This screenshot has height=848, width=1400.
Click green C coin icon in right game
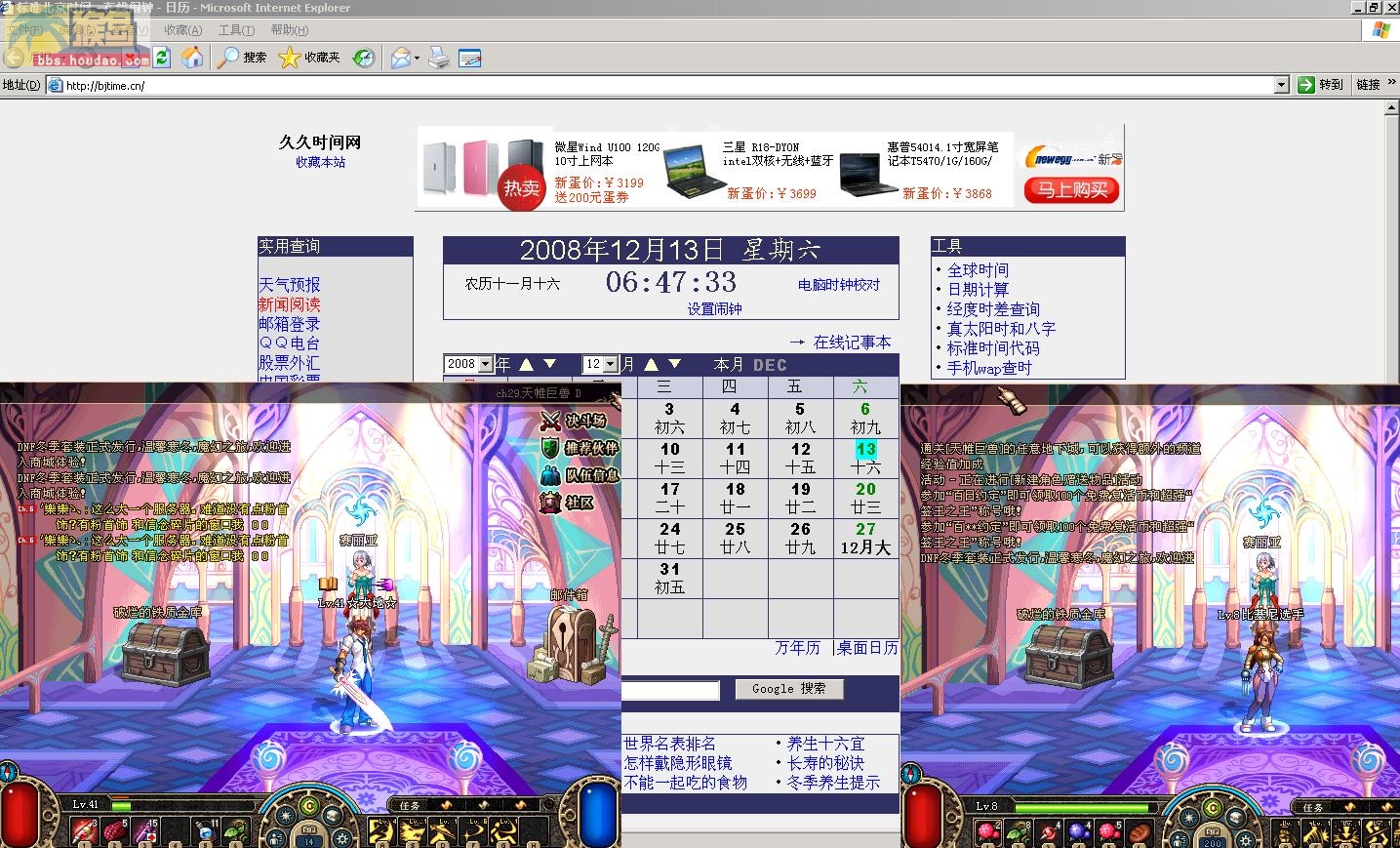[1212, 808]
